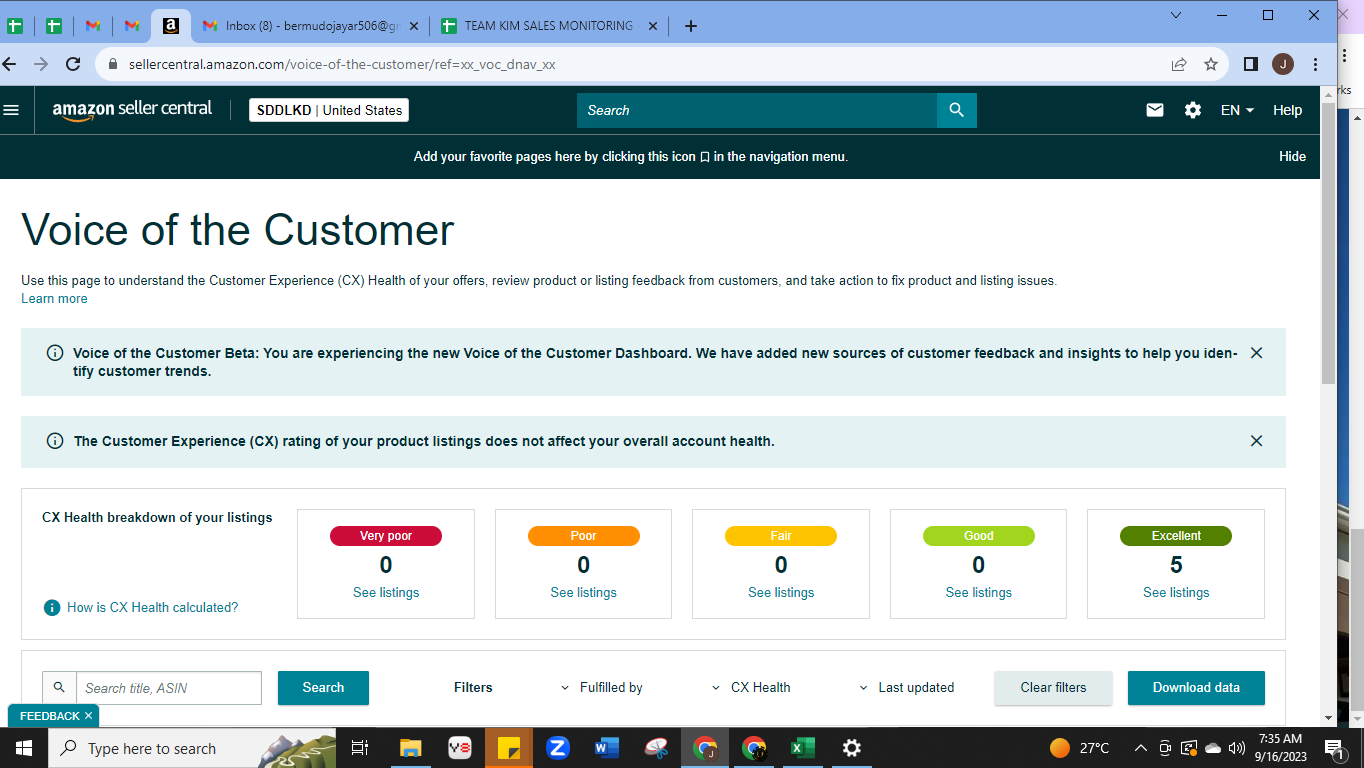Viewport: 1364px width, 768px height.
Task: Close the TEAM KIM SALES MONITORING tab
Action: [653, 26]
